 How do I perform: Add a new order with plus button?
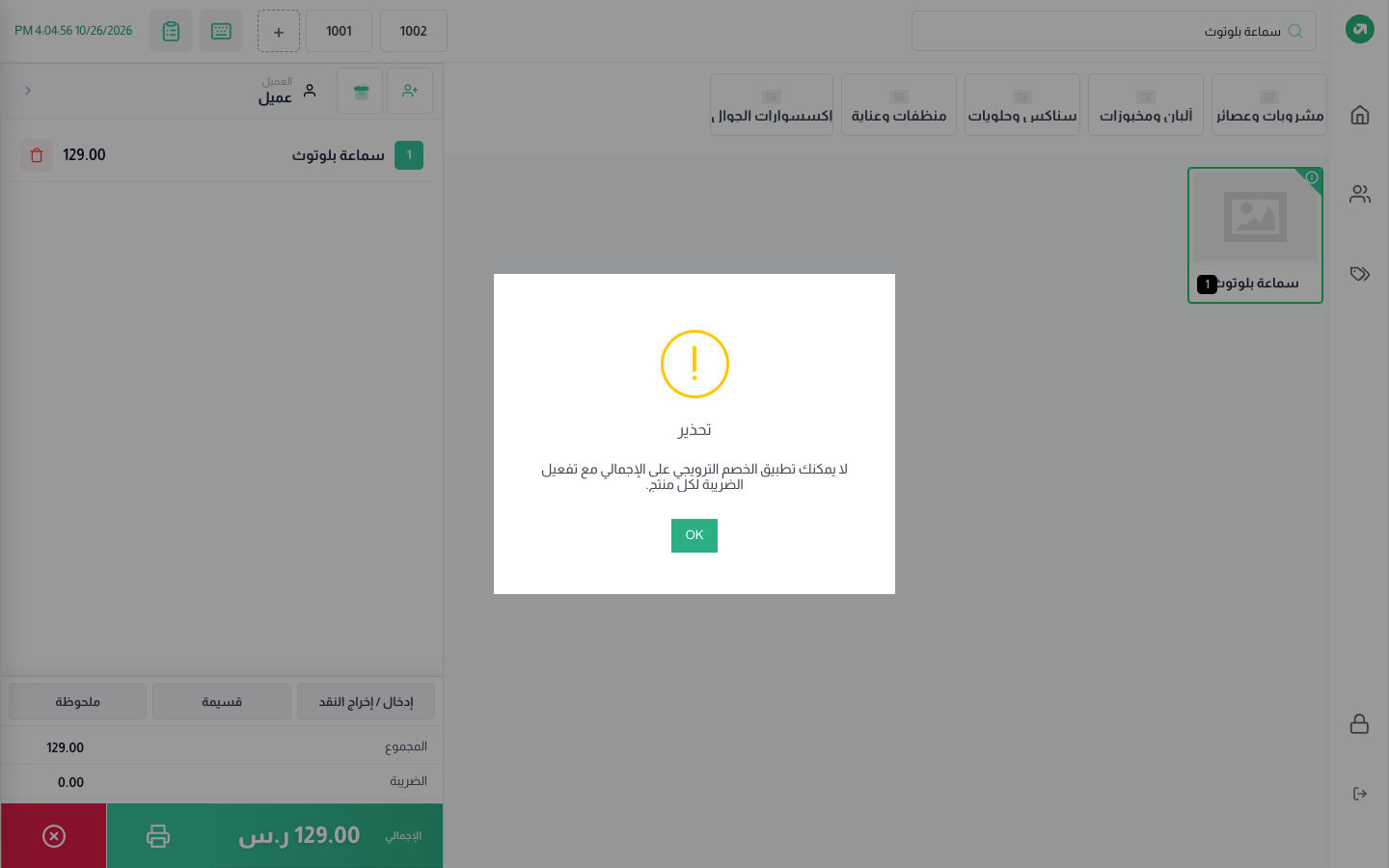click(279, 31)
